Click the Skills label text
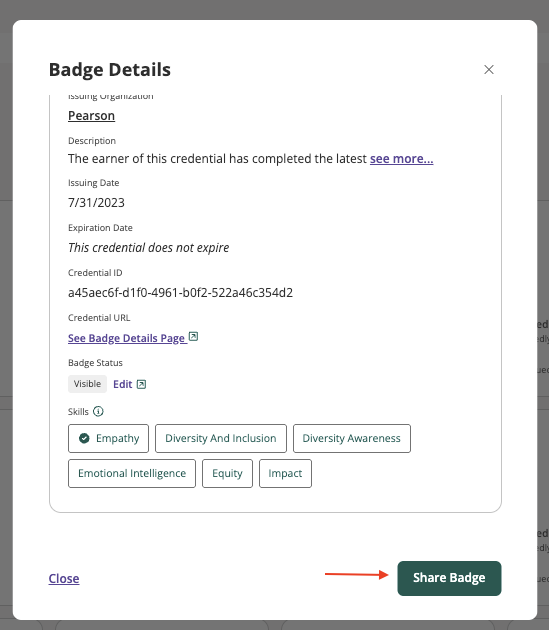 pos(78,412)
